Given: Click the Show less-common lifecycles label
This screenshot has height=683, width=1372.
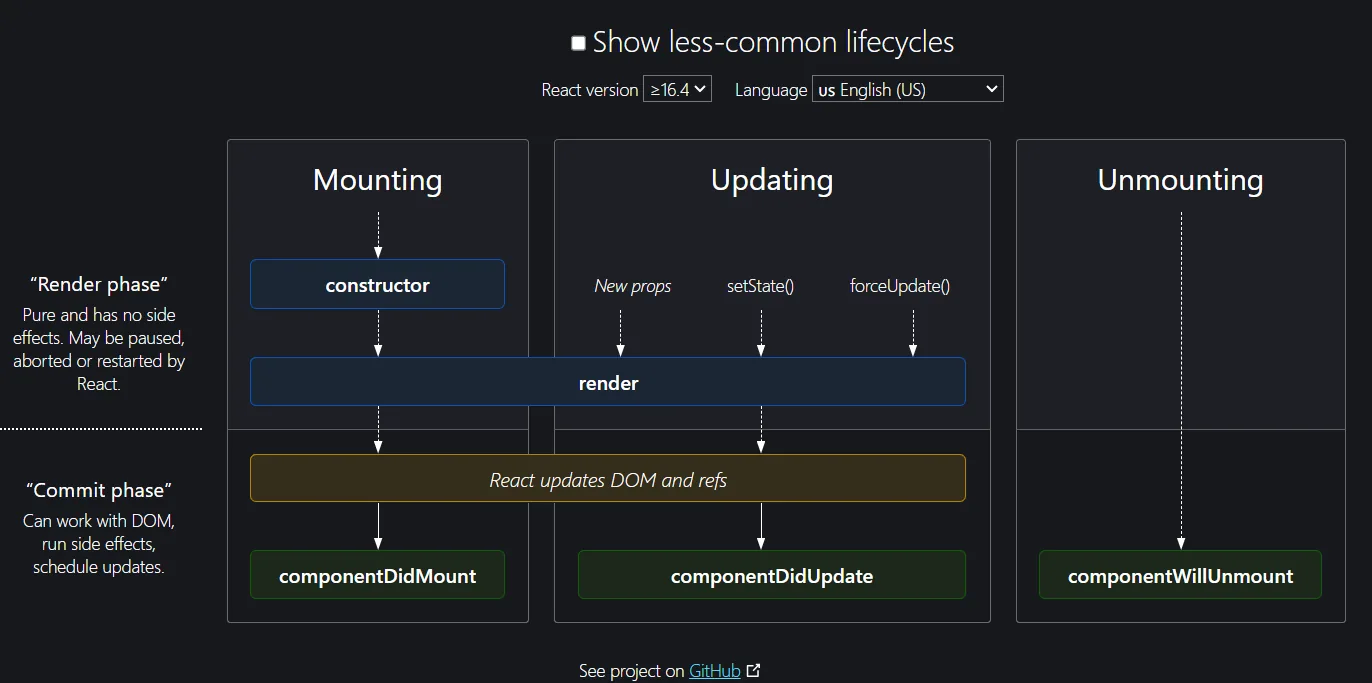Looking at the screenshot, I should (773, 42).
